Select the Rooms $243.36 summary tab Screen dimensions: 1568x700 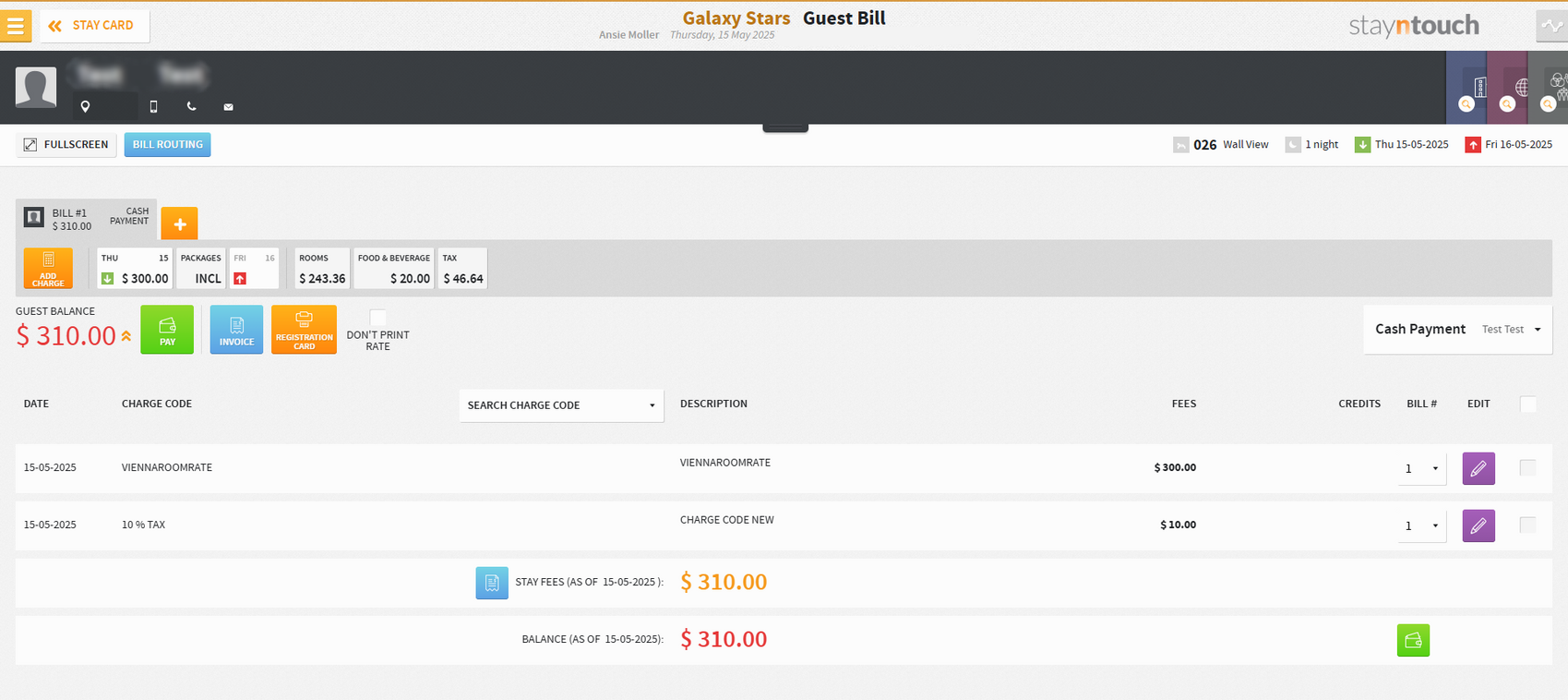coord(322,269)
